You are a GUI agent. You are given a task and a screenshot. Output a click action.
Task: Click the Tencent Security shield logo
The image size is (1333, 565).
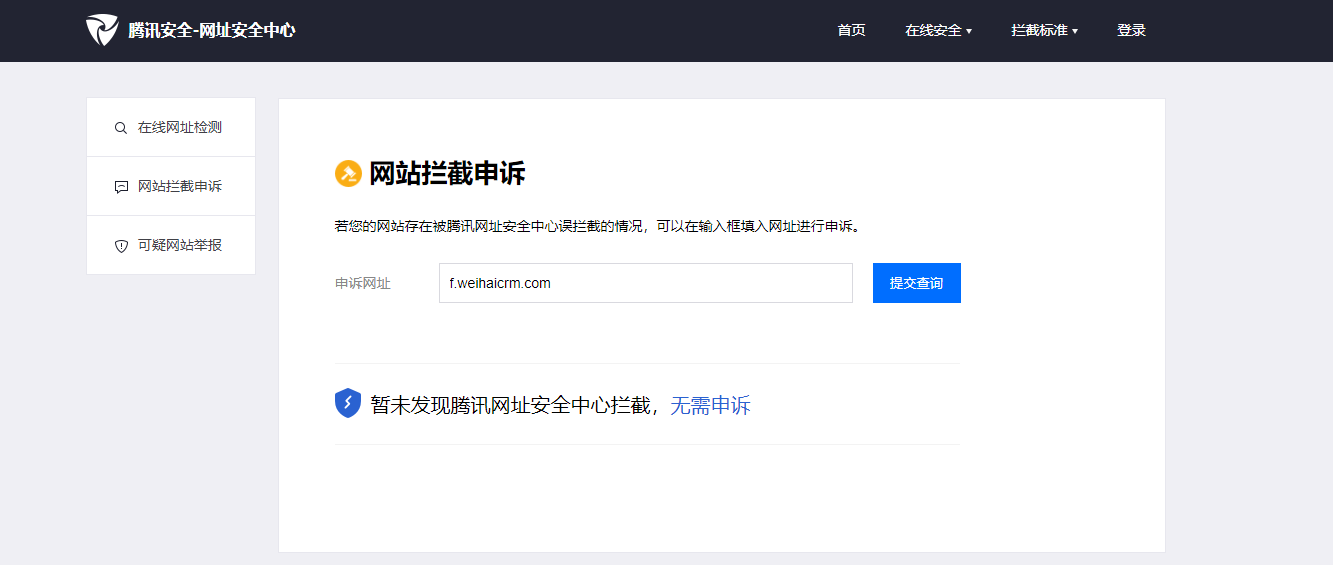point(102,30)
